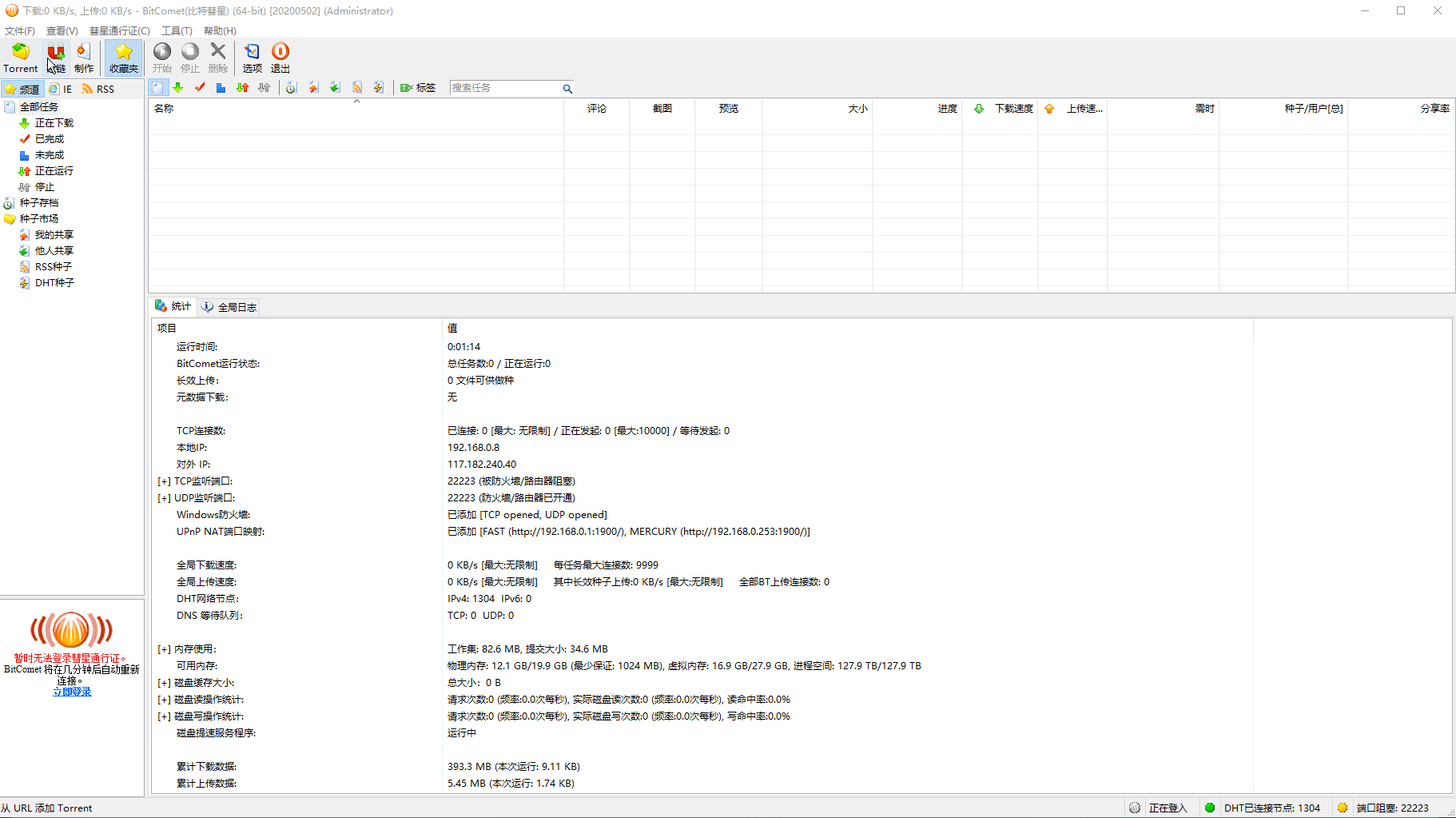Image resolution: width=1456 pixels, height=818 pixels.
Task: Click the 搜索任务 search field
Action: pos(506,88)
